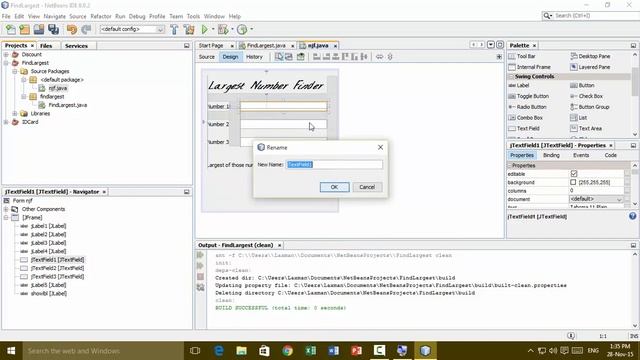This screenshot has width=640, height=360.
Task: Run the project with green arrow
Action: click(x=204, y=29)
